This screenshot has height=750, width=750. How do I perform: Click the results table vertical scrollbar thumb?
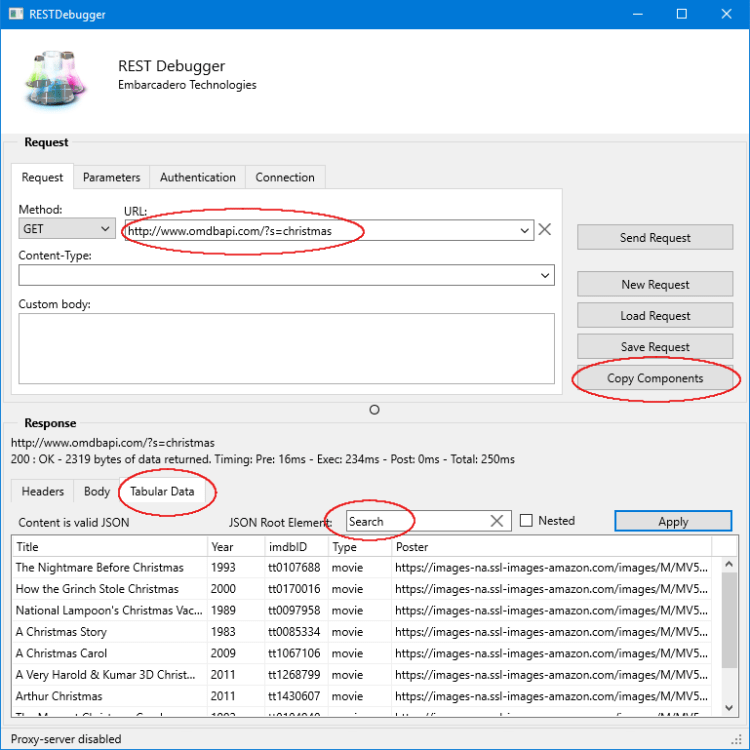pyautogui.click(x=729, y=620)
